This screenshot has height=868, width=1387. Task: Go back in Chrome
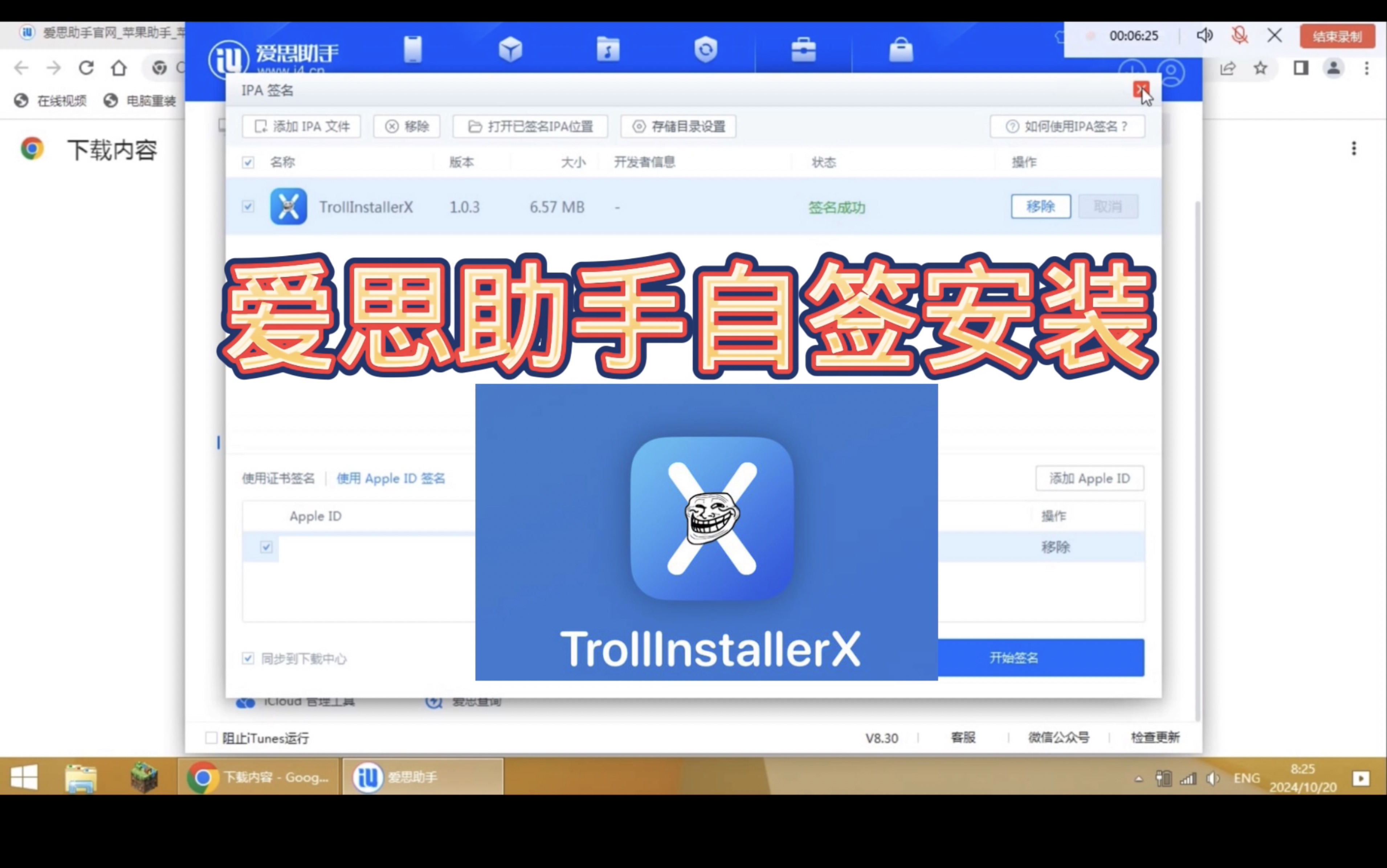click(21, 68)
